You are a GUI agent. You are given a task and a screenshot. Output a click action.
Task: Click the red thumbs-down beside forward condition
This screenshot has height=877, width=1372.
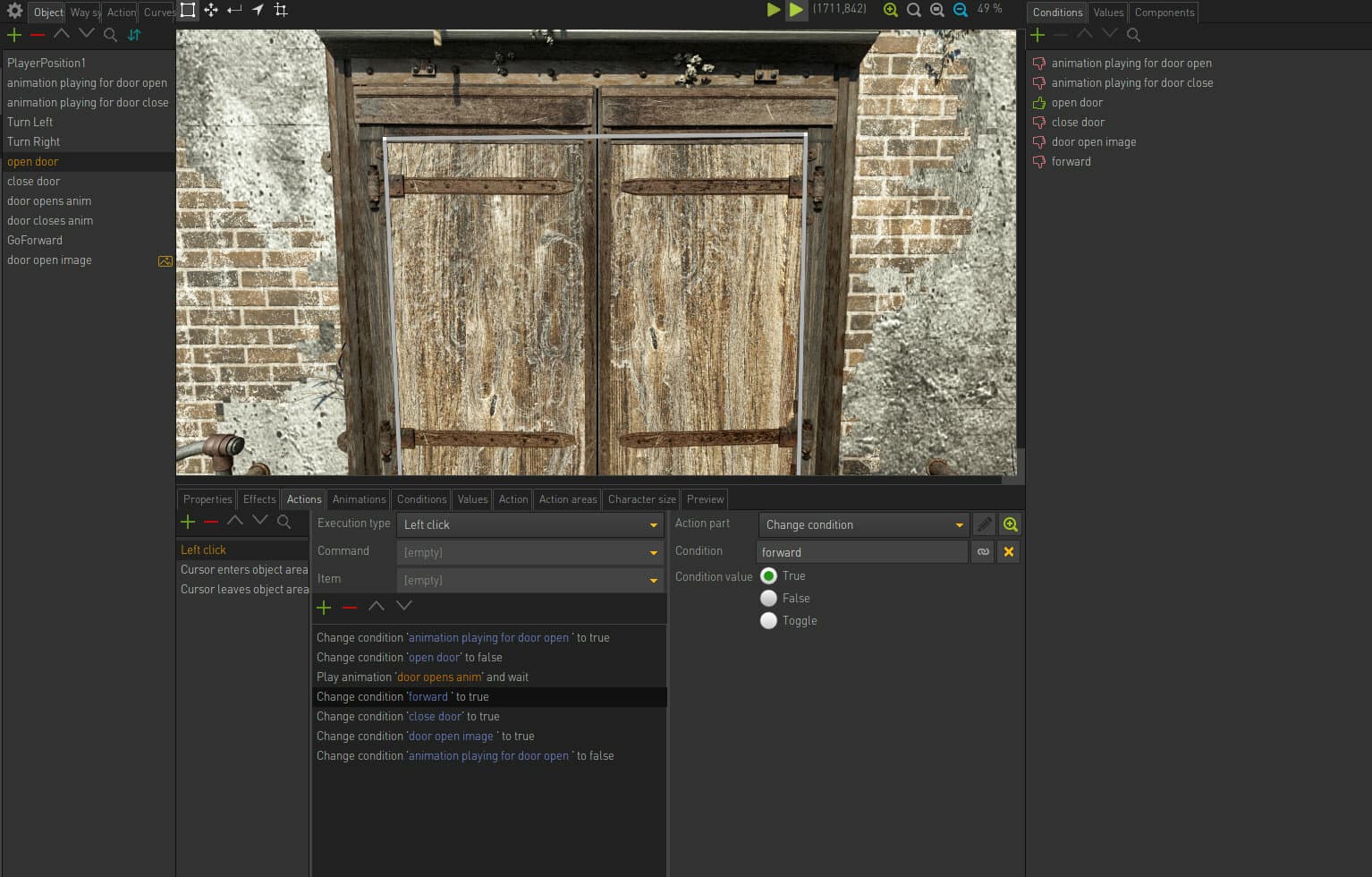[1039, 162]
